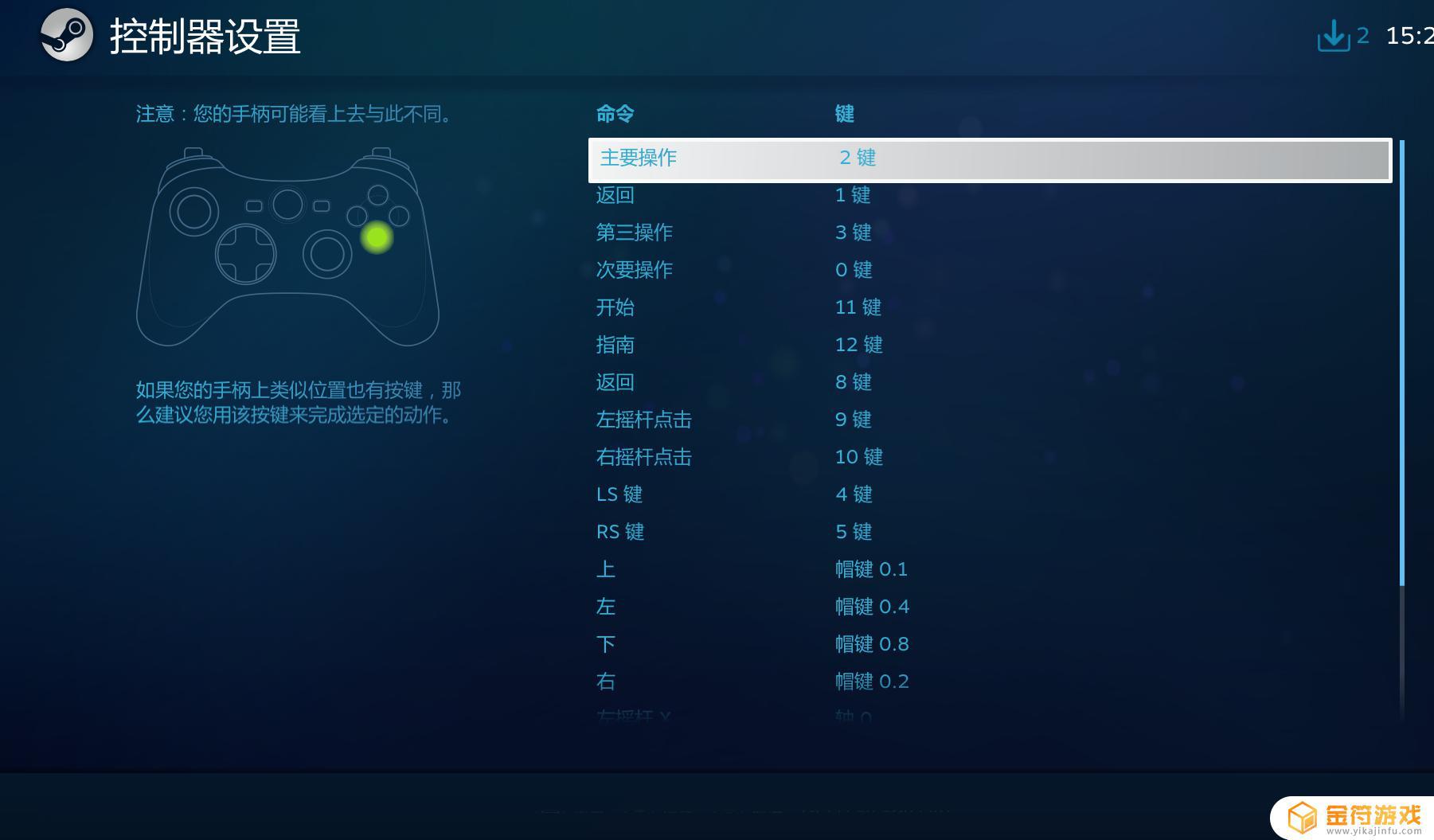
Task: Click the 10 键 binding value
Action: 859,457
